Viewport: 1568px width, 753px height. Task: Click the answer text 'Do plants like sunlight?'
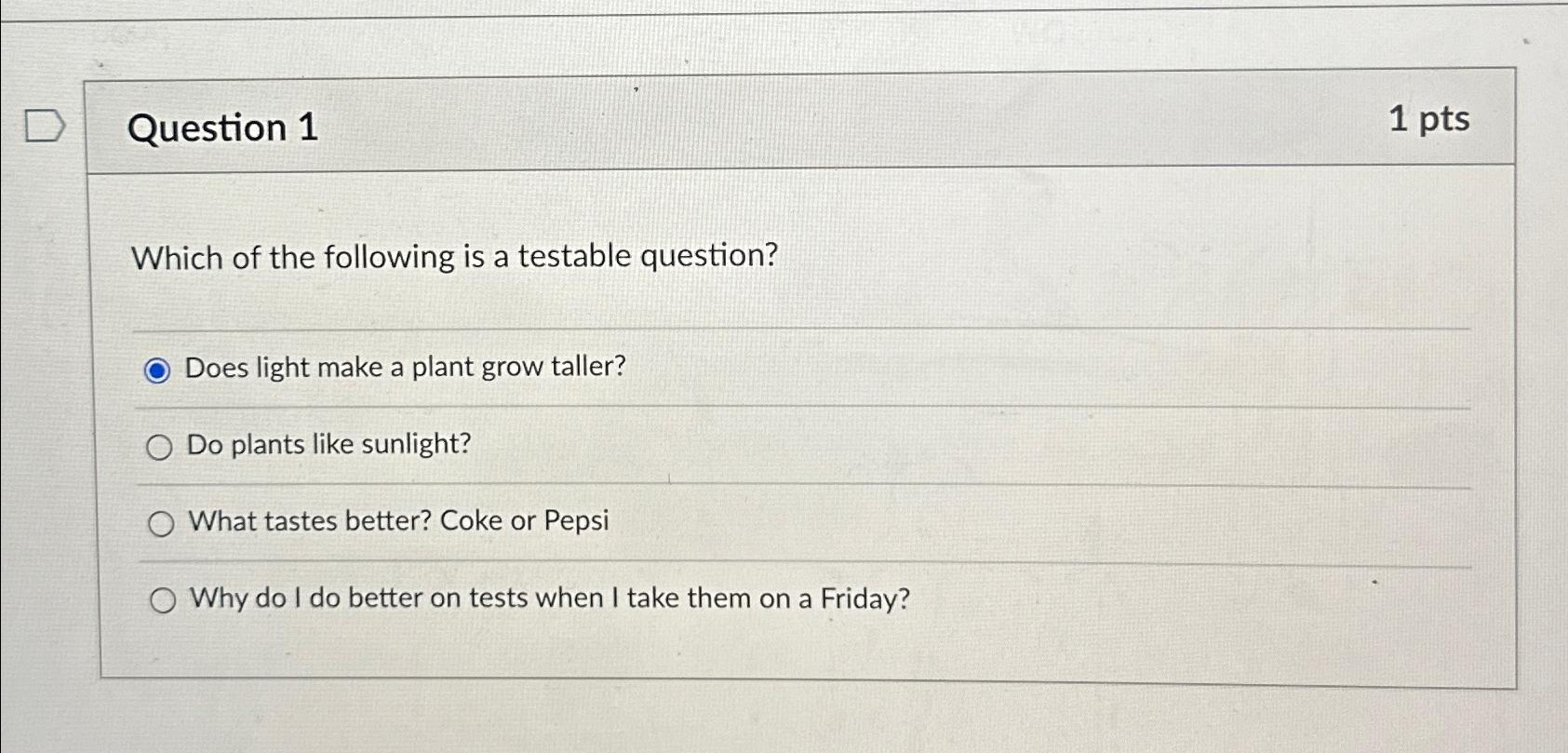pos(328,444)
